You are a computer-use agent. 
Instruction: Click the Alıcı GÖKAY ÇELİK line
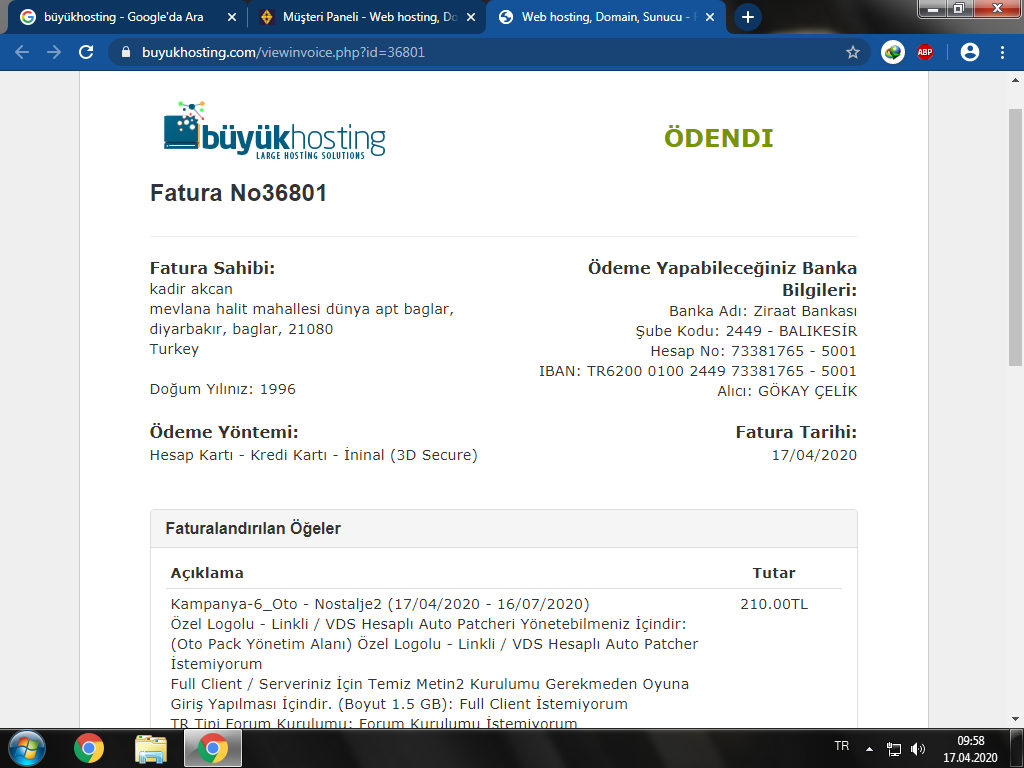click(787, 391)
